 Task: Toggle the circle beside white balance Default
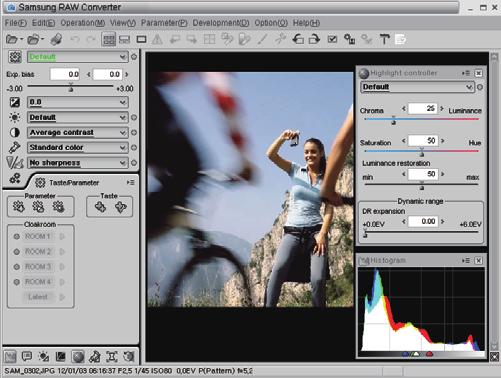point(134,117)
